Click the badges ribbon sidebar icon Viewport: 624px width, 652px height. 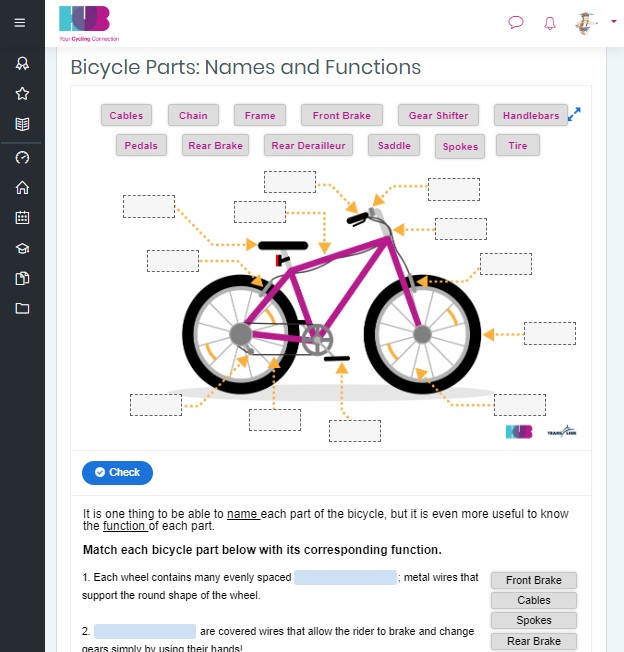point(22,63)
